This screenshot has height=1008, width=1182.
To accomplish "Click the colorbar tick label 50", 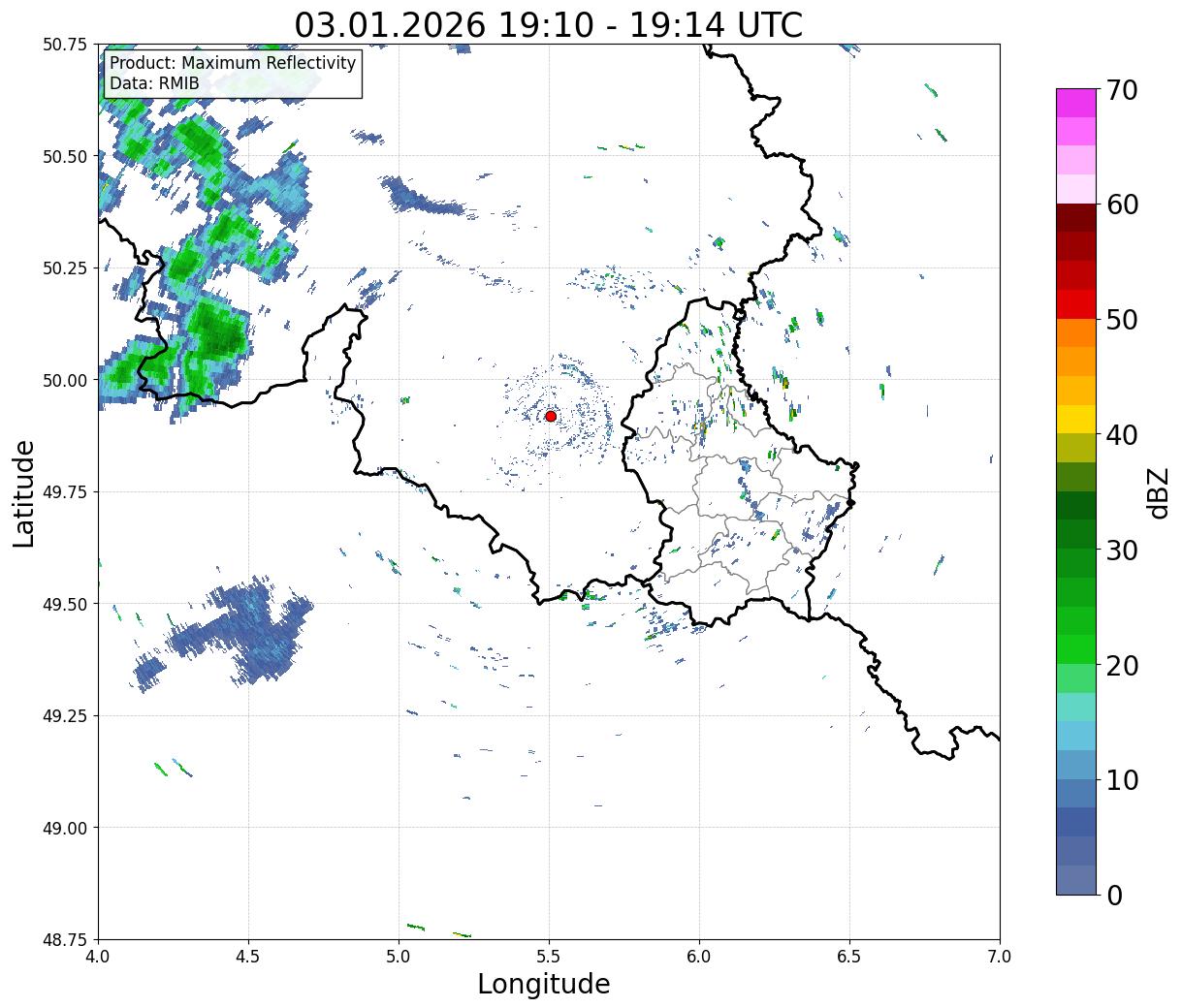I will point(1122,320).
